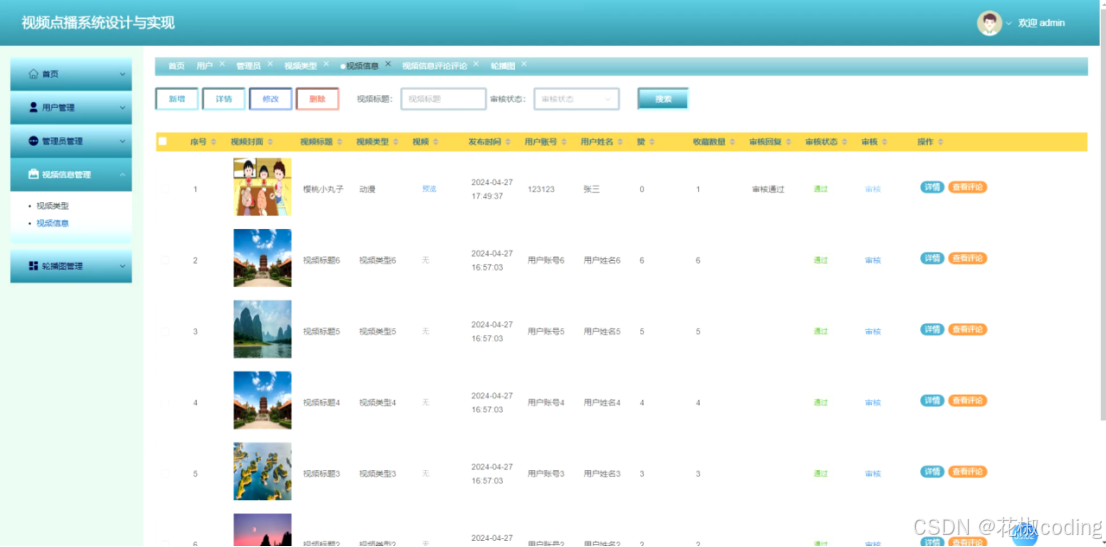The height and width of the screenshot is (547, 1106).
Task: Switch to the 用户 tab
Action: (x=205, y=66)
